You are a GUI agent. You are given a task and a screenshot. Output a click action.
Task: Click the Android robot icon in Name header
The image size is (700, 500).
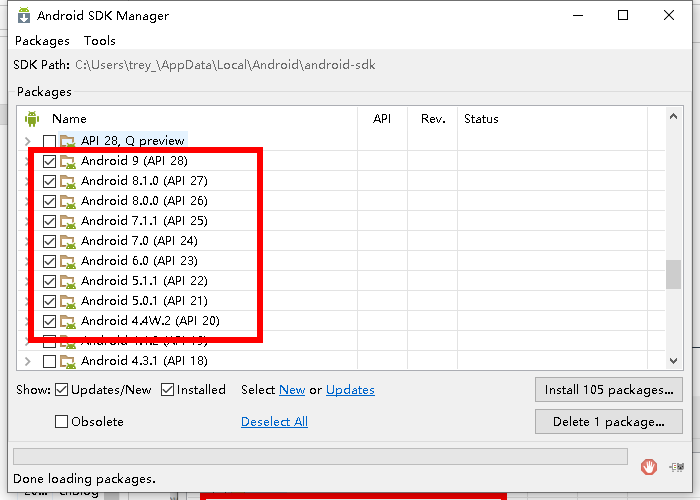pos(32,119)
